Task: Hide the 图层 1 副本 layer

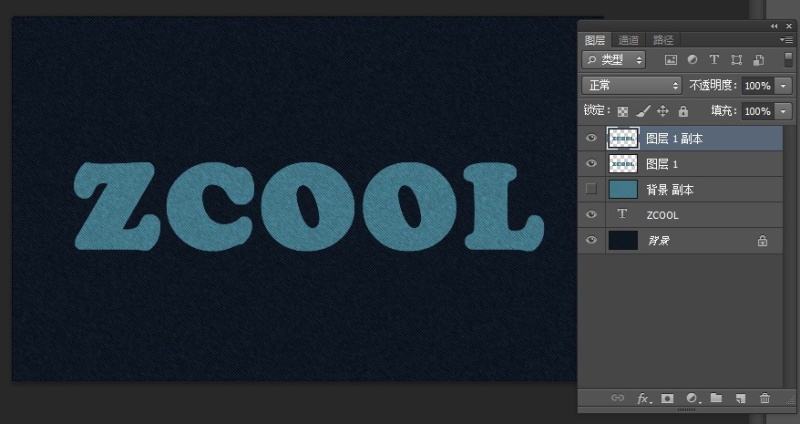Action: pos(591,138)
